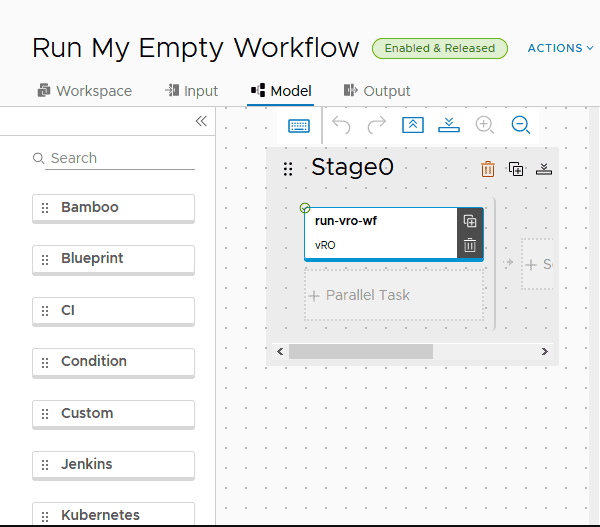Delete the run-vro-wf task
600x527 pixels.
pyautogui.click(x=470, y=245)
